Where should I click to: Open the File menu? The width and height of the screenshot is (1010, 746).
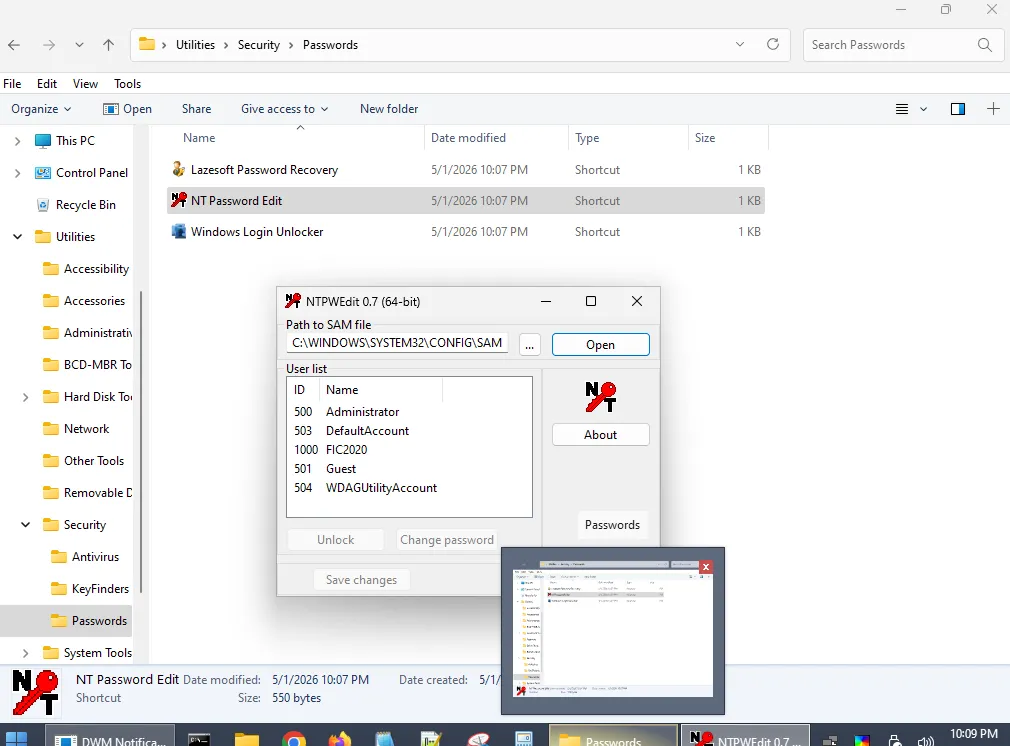point(12,84)
